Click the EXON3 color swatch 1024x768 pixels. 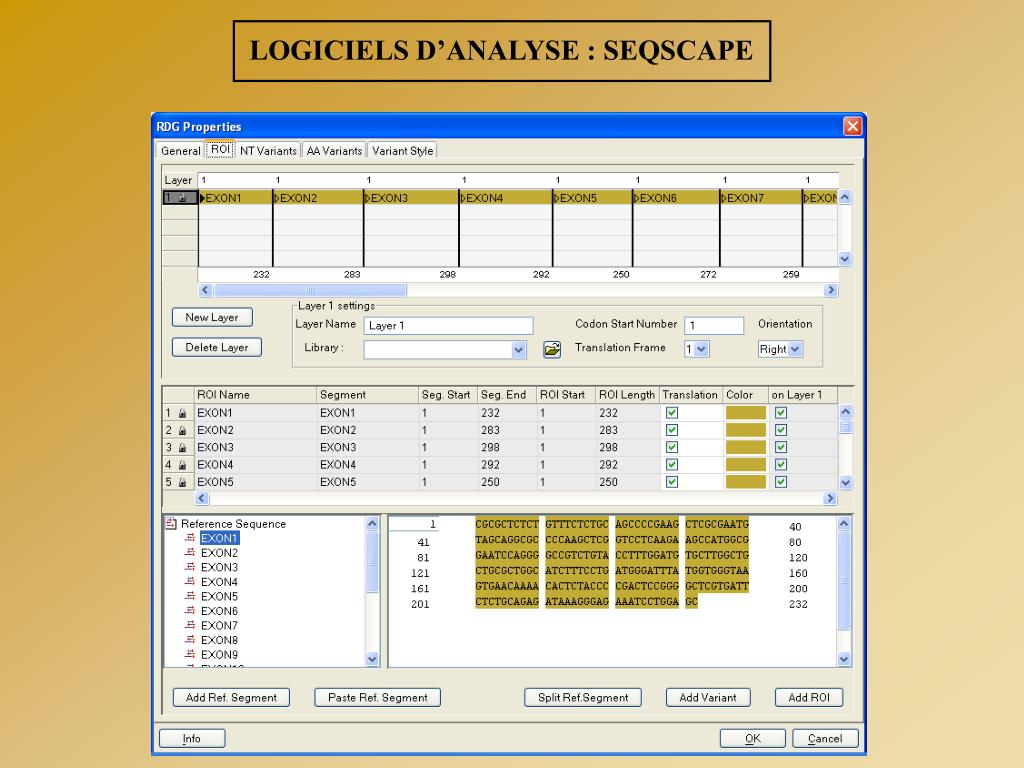746,447
